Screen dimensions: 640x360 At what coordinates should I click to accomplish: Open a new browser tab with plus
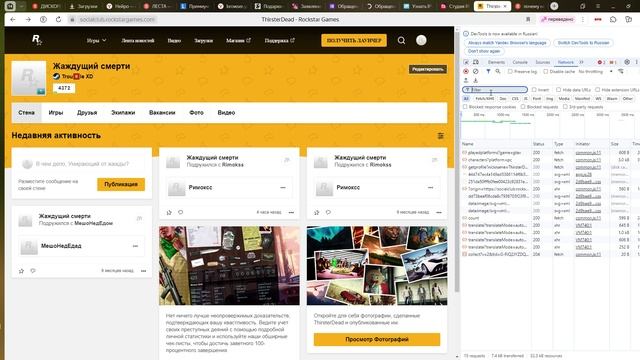coord(554,6)
